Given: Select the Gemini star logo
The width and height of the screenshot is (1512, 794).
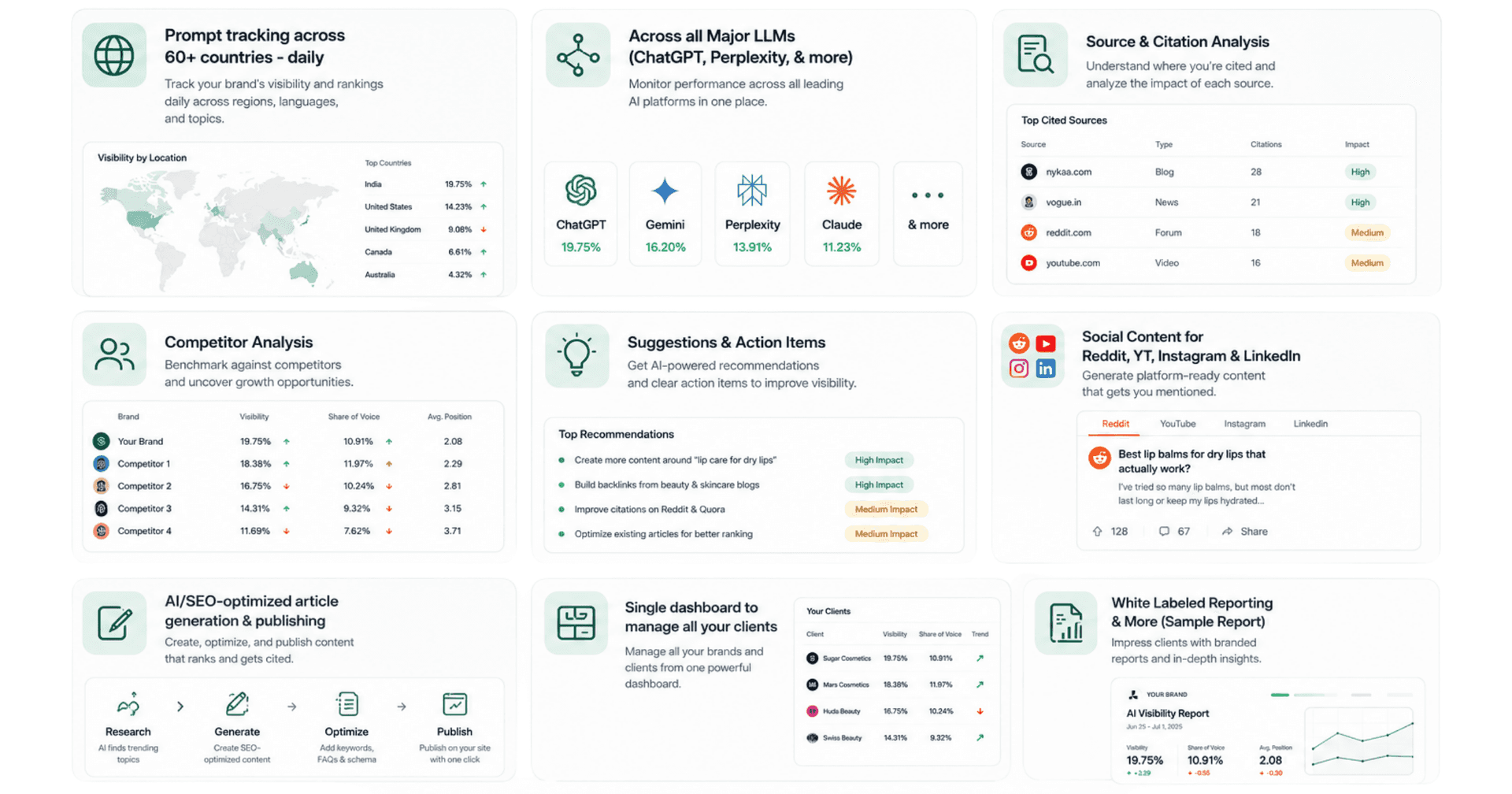Looking at the screenshot, I should [x=665, y=191].
